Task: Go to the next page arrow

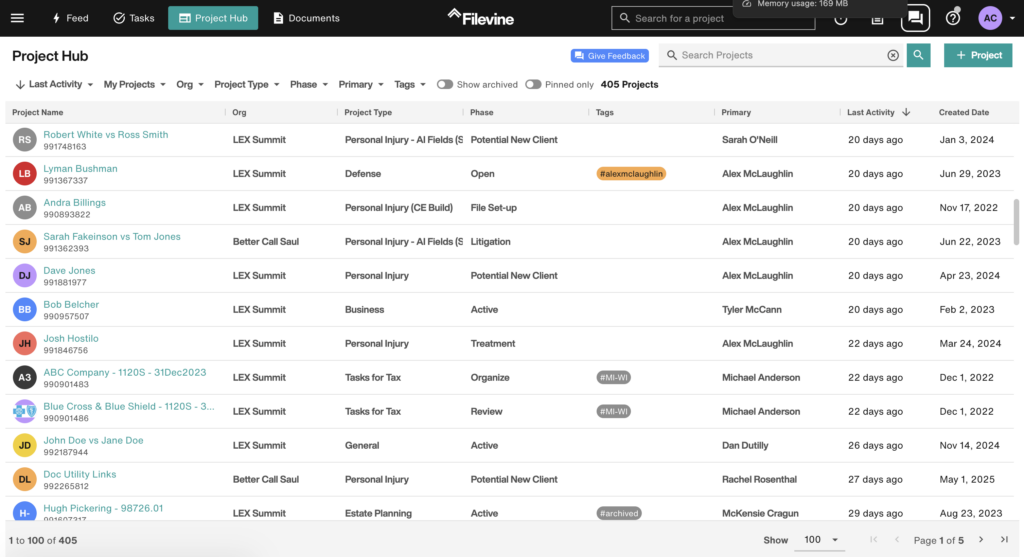Action: pyautogui.click(x=981, y=540)
